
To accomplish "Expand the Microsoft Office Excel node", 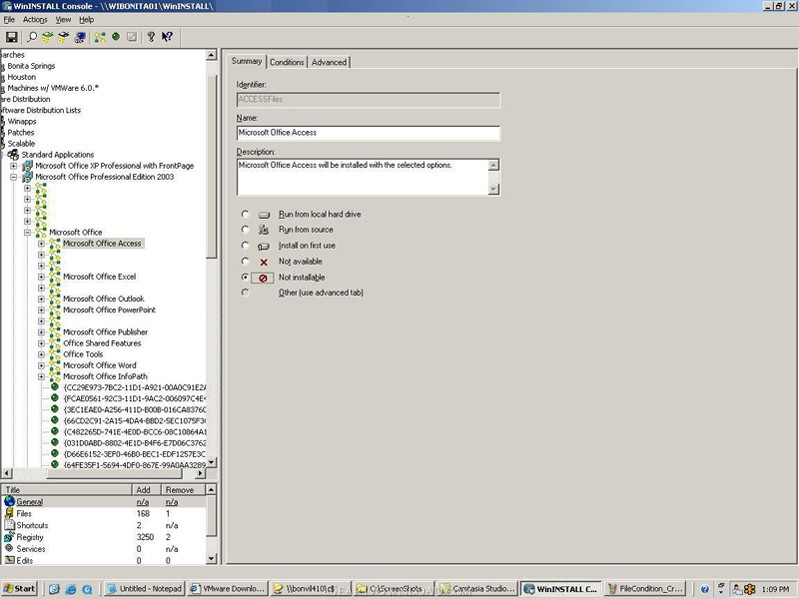I will point(41,277).
